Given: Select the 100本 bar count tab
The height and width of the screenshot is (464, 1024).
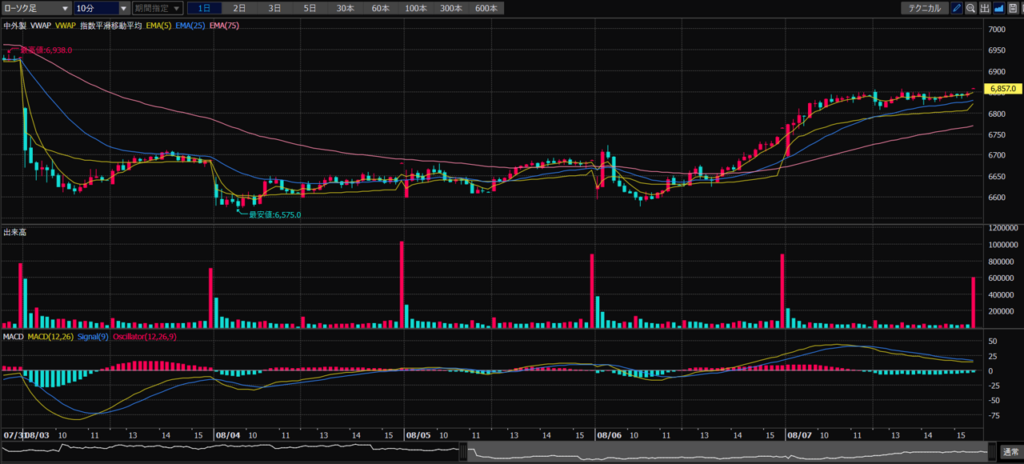Looking at the screenshot, I should [416, 8].
